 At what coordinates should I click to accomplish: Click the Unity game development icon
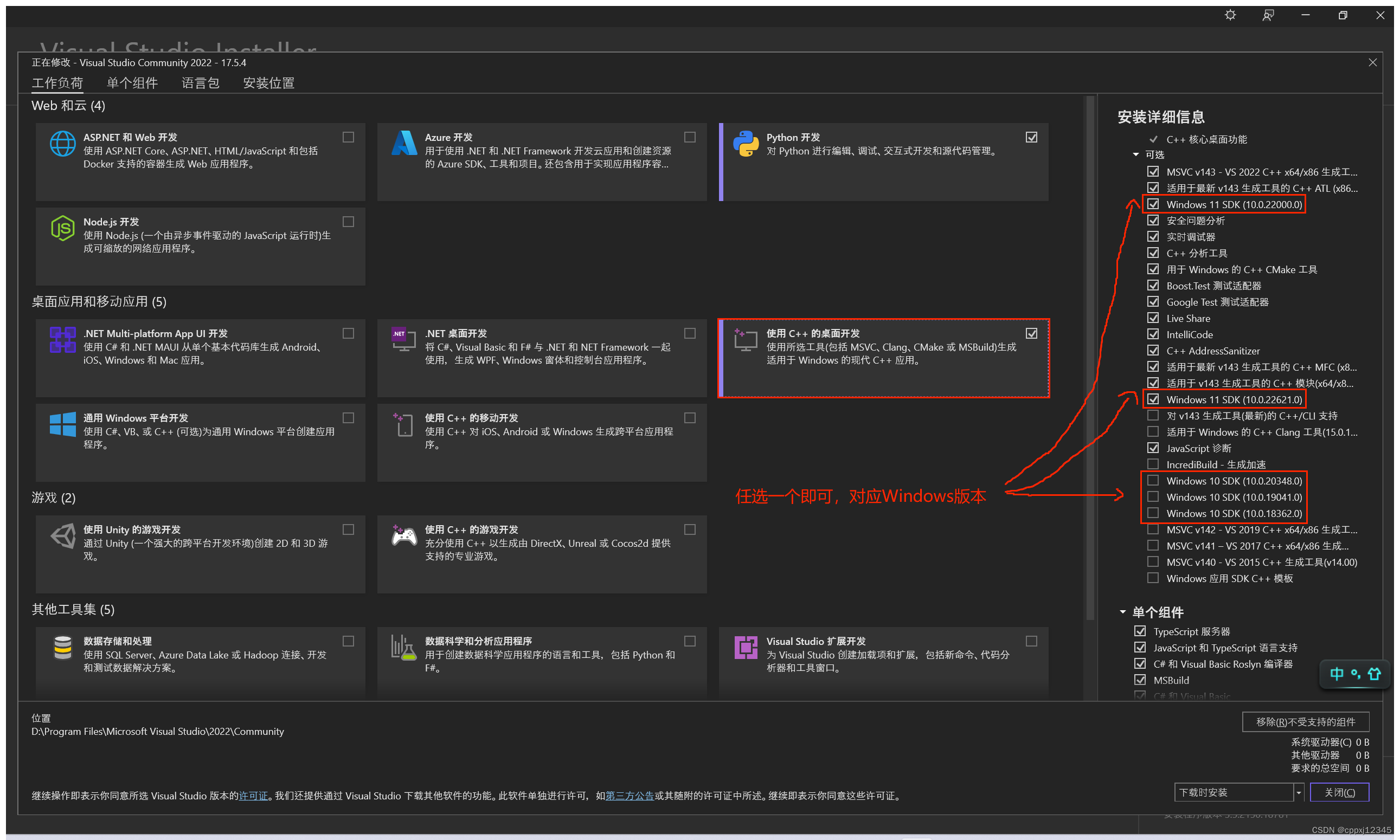(62, 535)
